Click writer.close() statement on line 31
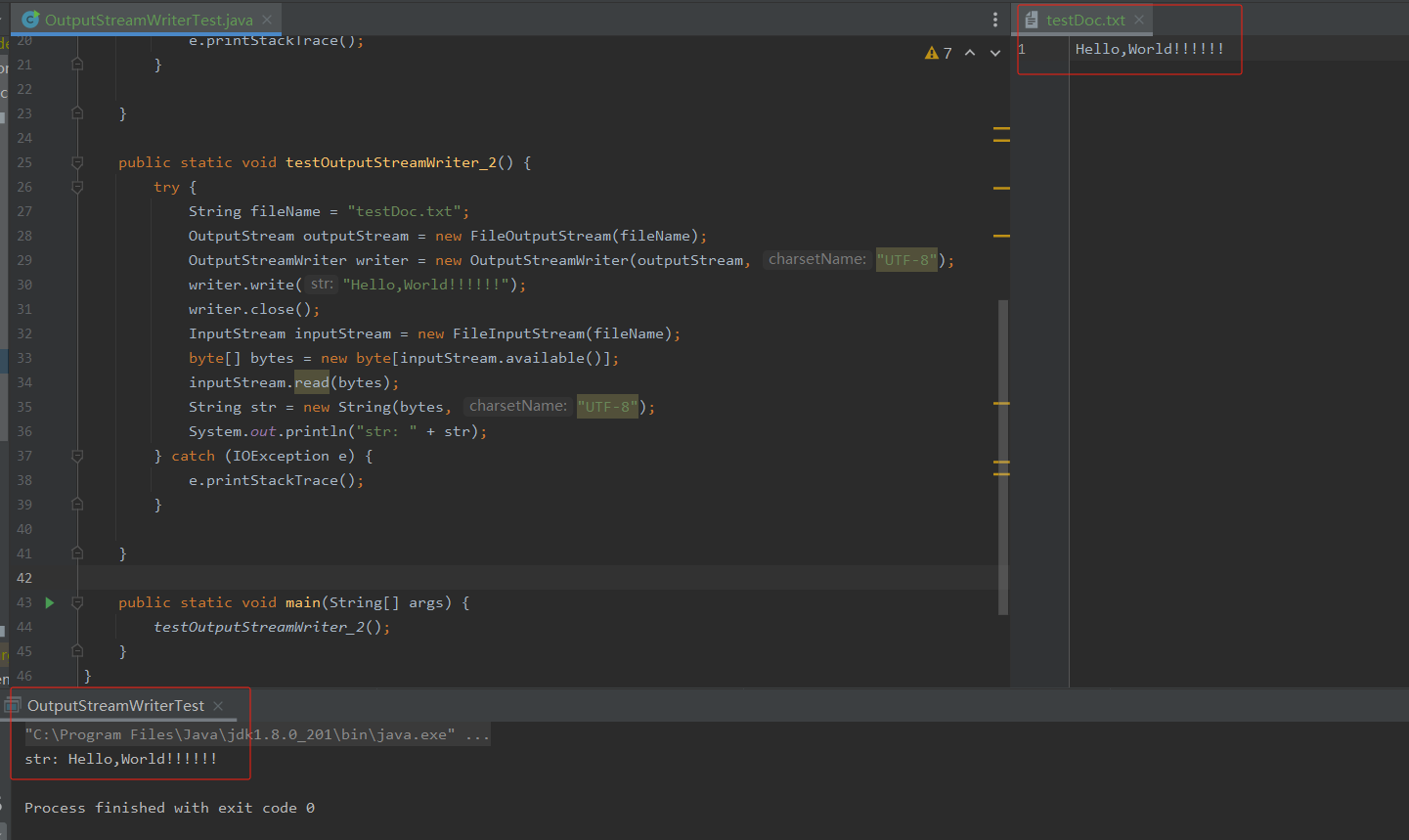 (254, 309)
